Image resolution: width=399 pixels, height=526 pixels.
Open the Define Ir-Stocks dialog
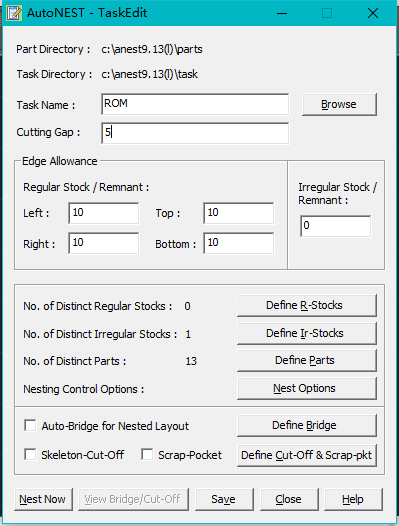click(306, 333)
